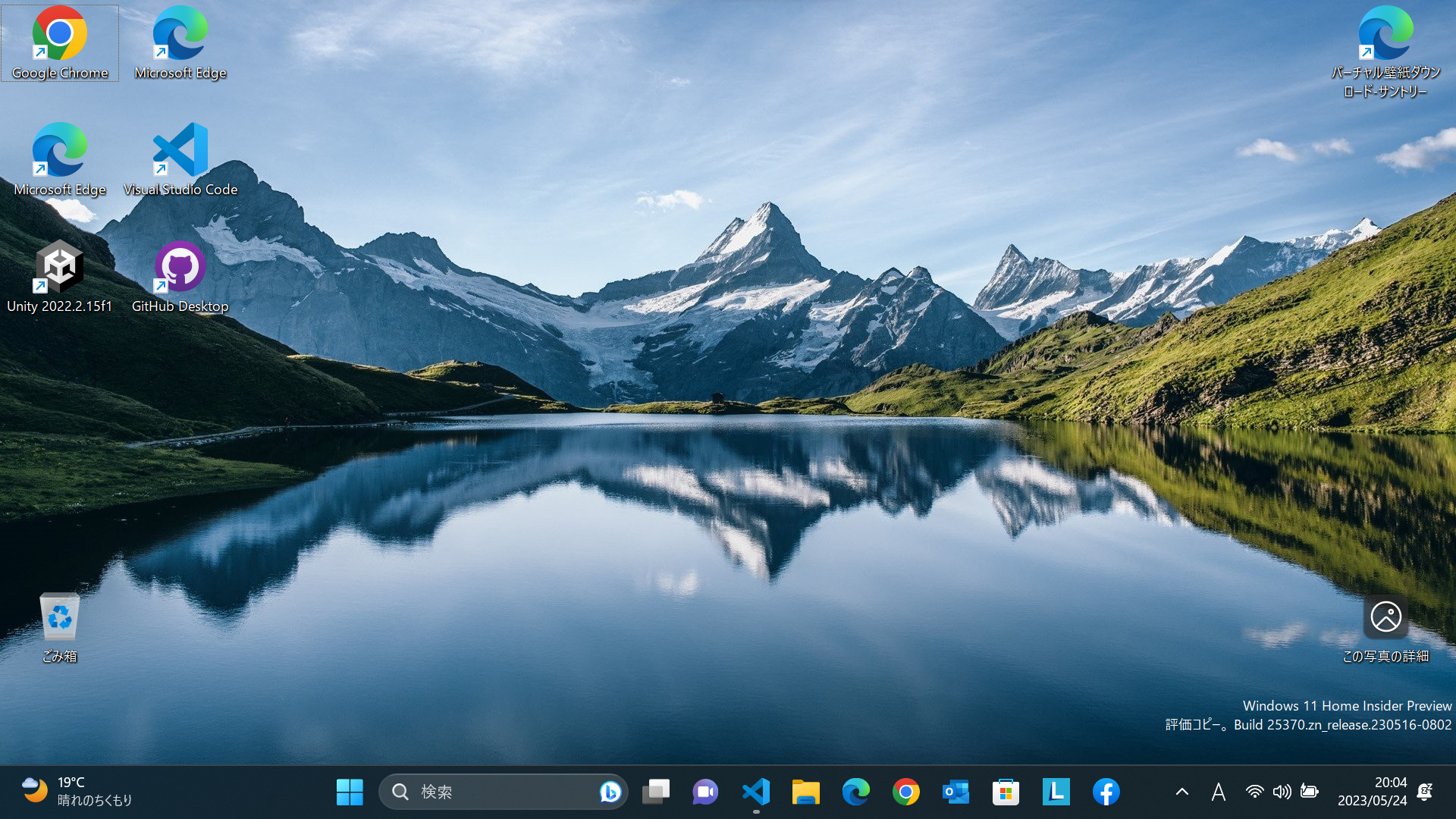The height and width of the screenshot is (819, 1456).
Task: Select the top-row Microsoft Edge desktop shortcut
Action: [x=180, y=43]
